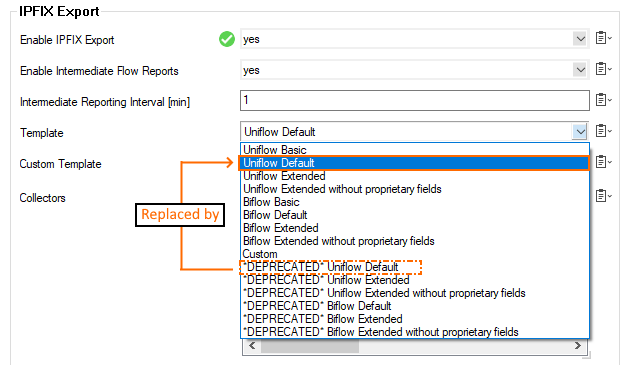Pick *DEPRECATED* Biflow Extended option
This screenshot has width=632, height=365.
tap(415, 319)
